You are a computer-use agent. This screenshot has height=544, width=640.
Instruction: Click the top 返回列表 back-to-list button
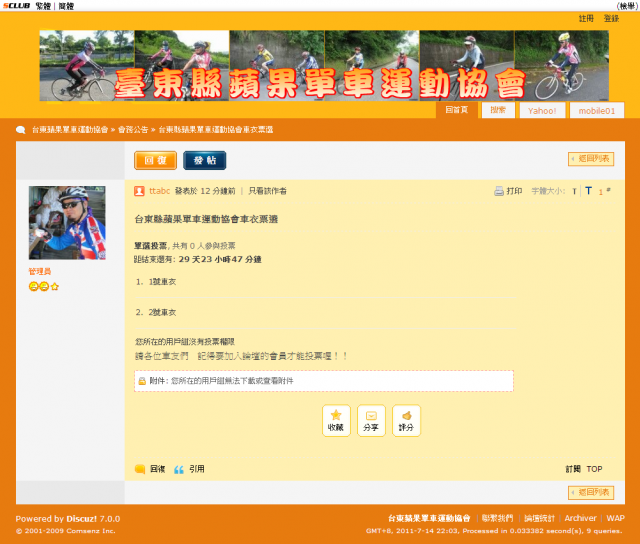point(591,159)
